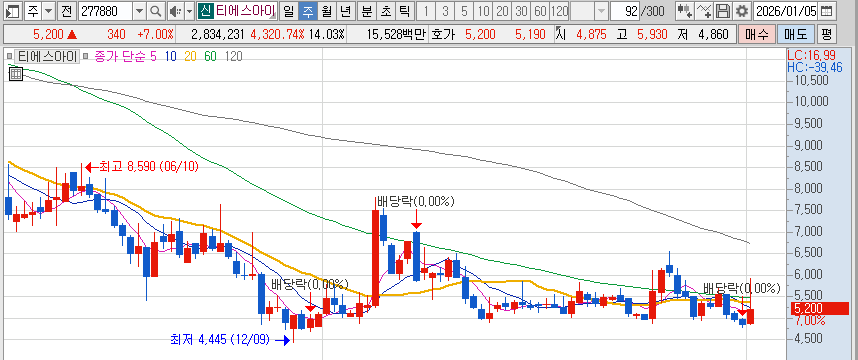Switch to yearly (년) chart

click(x=345, y=10)
